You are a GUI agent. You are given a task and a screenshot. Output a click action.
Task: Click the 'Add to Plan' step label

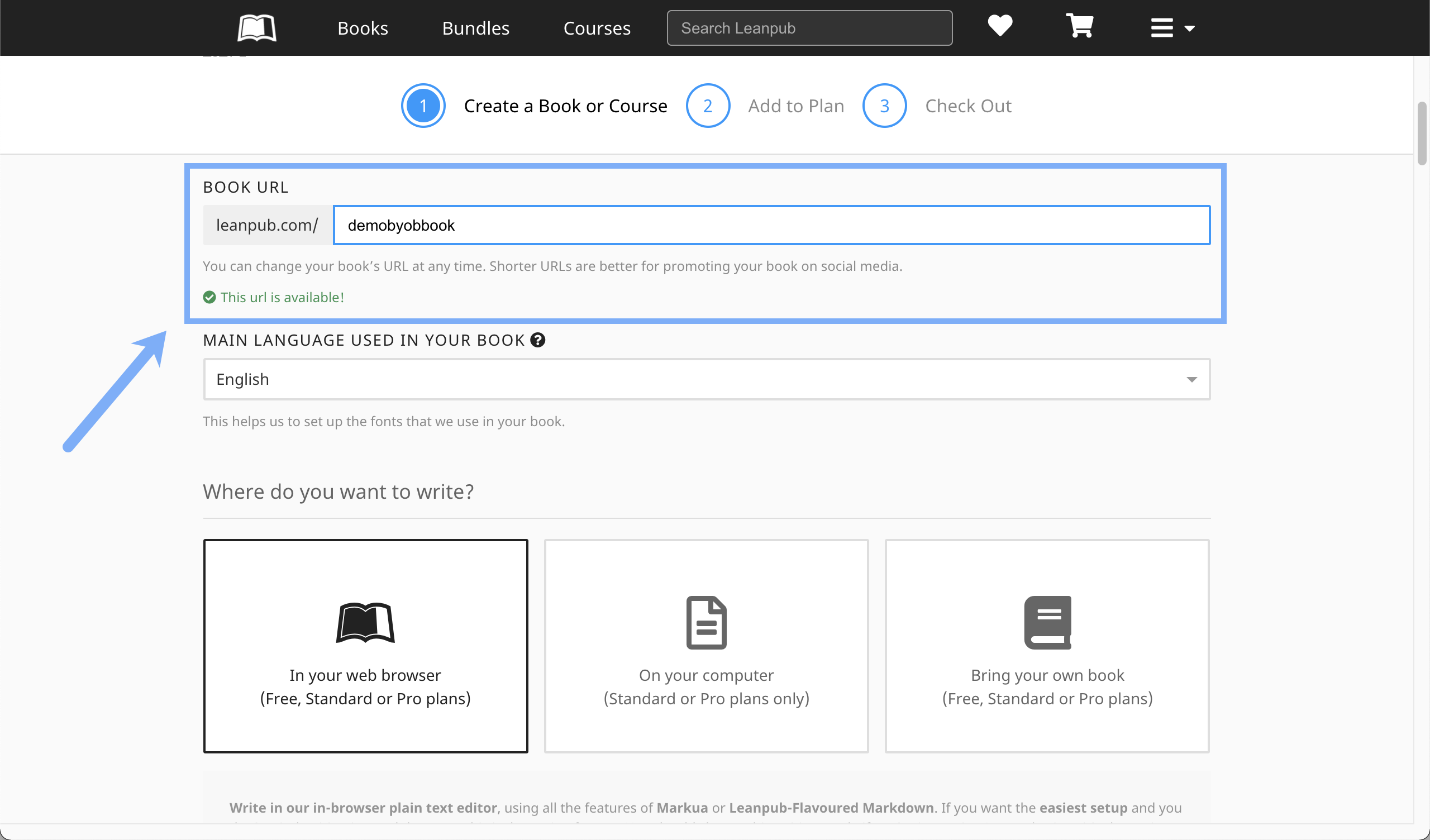(795, 106)
